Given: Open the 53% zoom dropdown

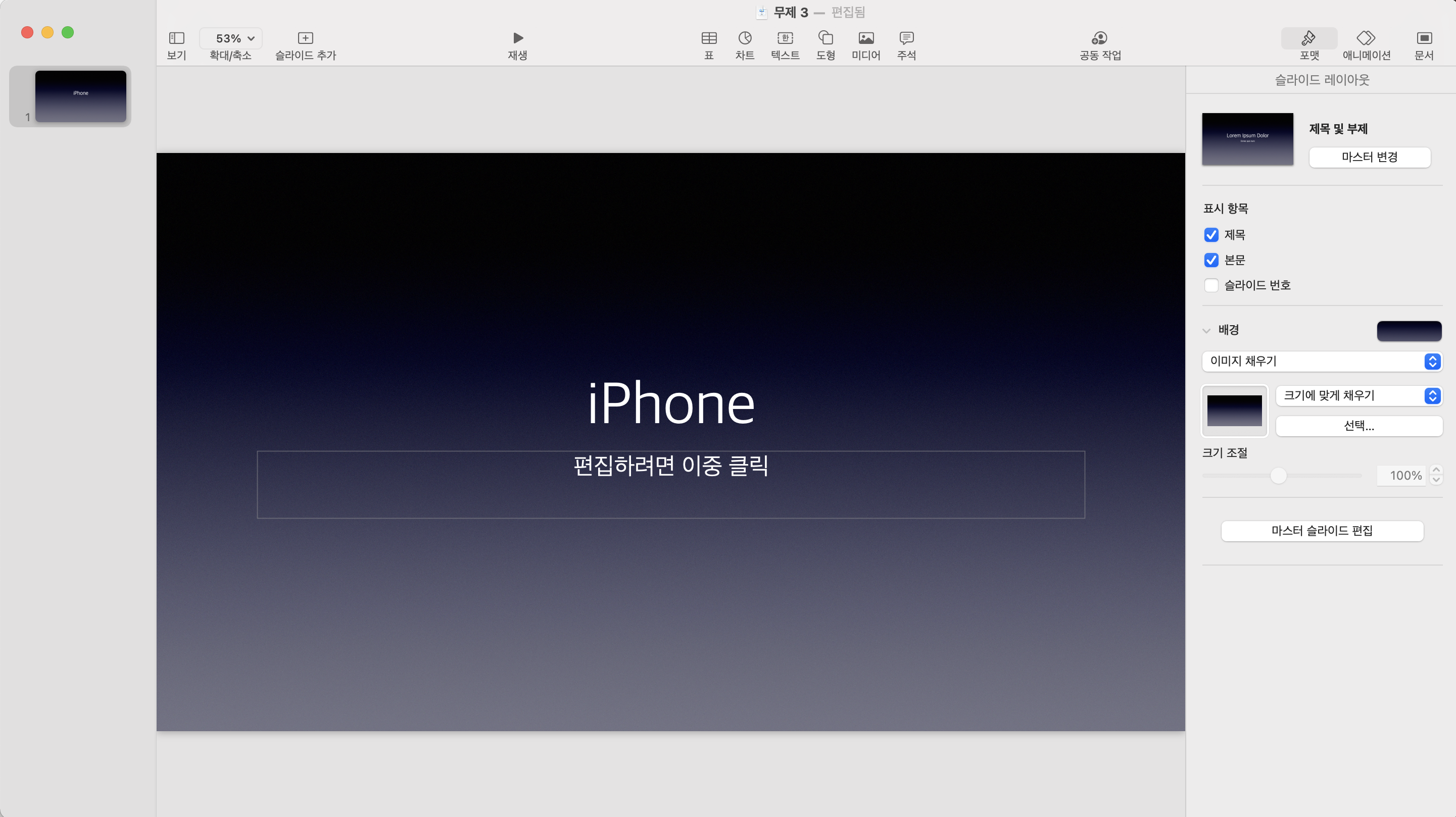Looking at the screenshot, I should coord(230,38).
